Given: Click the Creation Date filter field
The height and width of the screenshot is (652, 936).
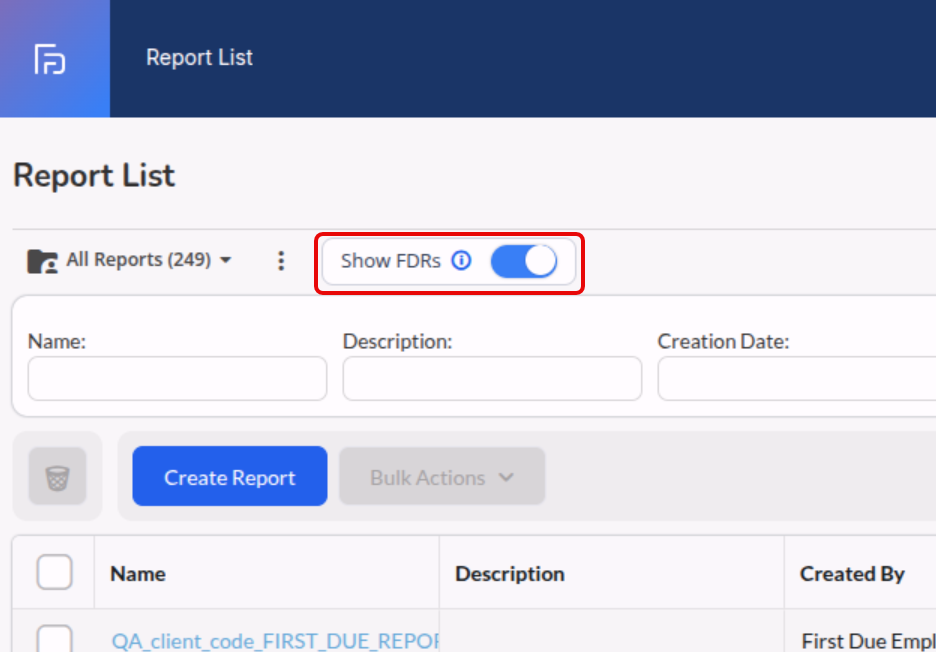Looking at the screenshot, I should click(797, 379).
